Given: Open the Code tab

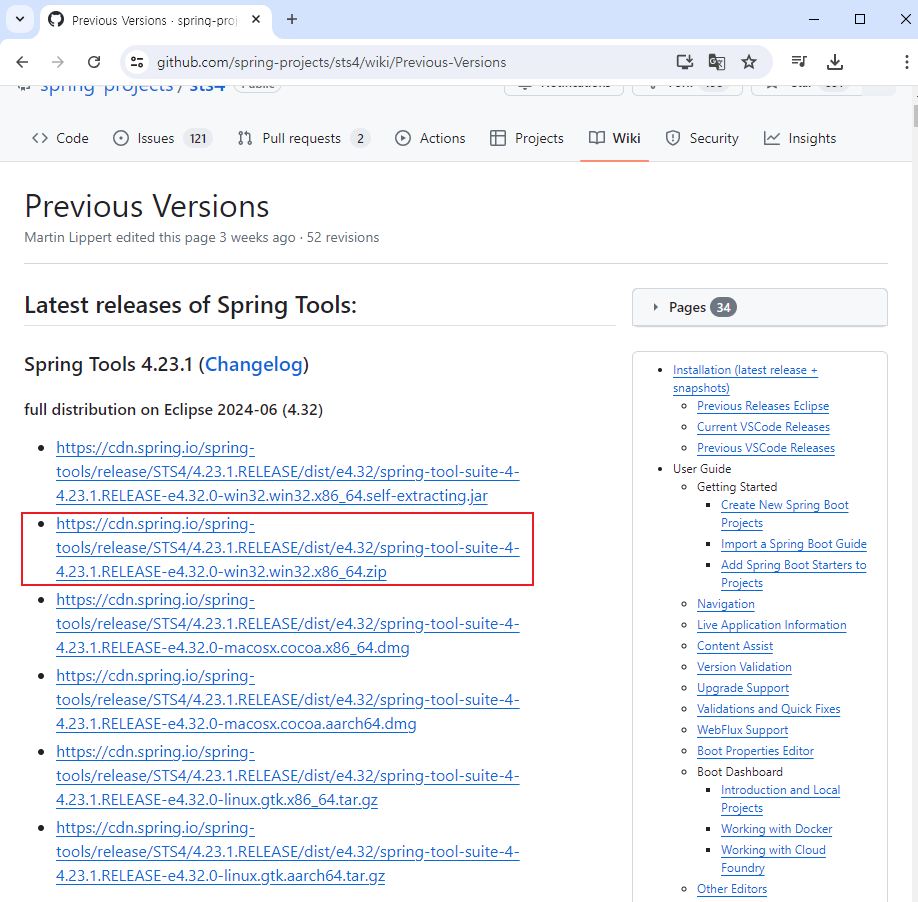Looking at the screenshot, I should tap(60, 138).
